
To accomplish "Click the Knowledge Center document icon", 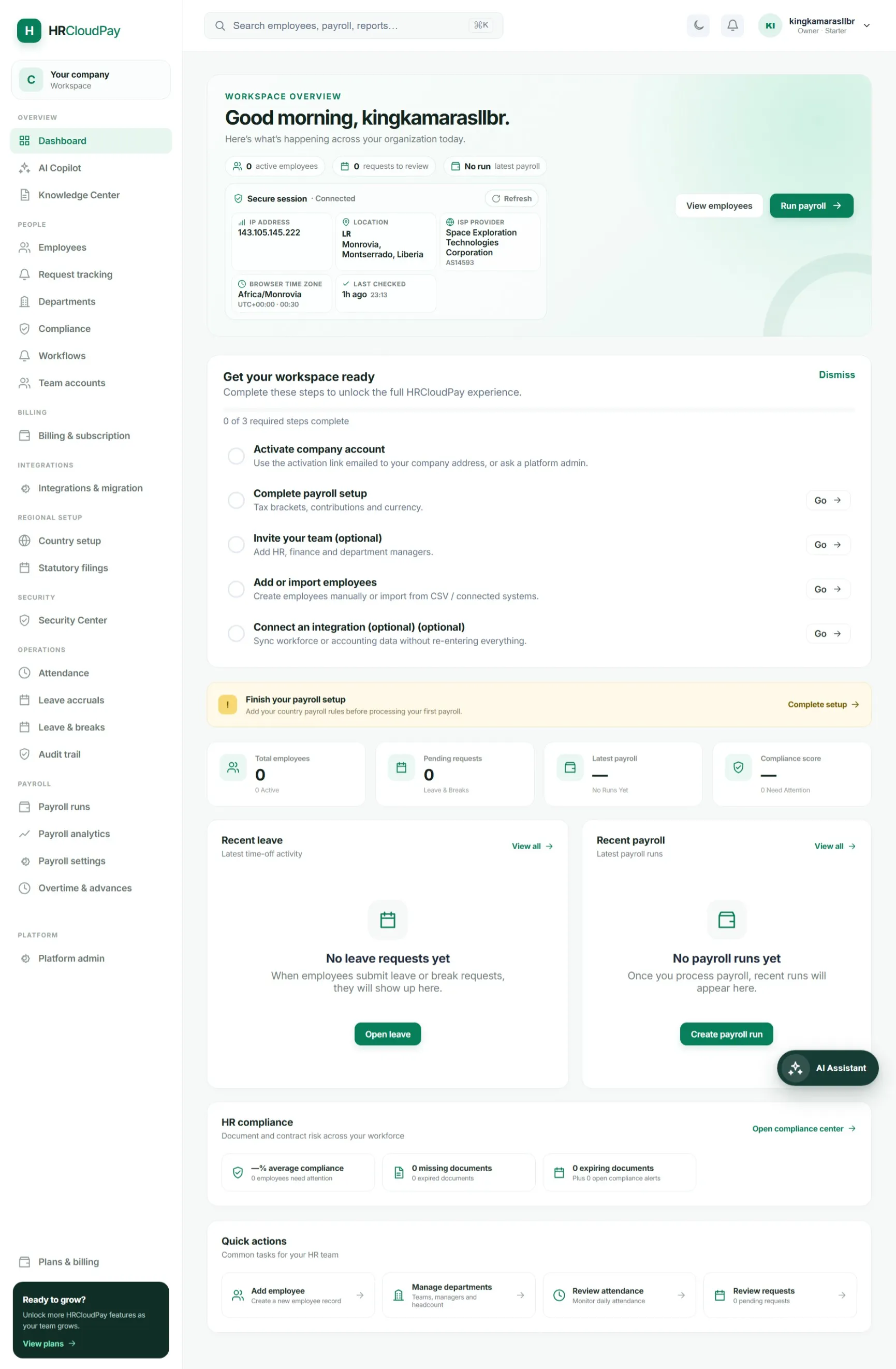I will (x=24, y=195).
